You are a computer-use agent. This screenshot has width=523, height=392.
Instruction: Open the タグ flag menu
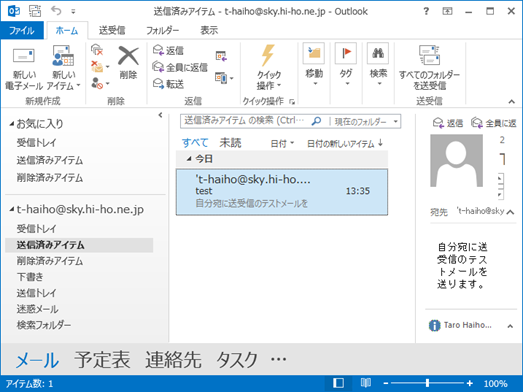(x=346, y=64)
